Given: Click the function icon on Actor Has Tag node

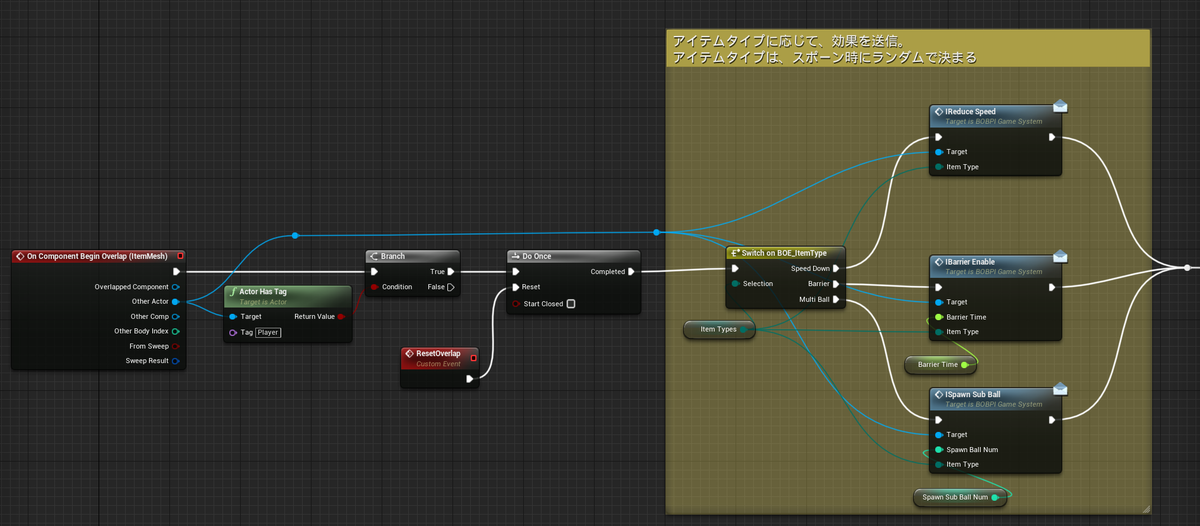Looking at the screenshot, I should pyautogui.click(x=232, y=291).
